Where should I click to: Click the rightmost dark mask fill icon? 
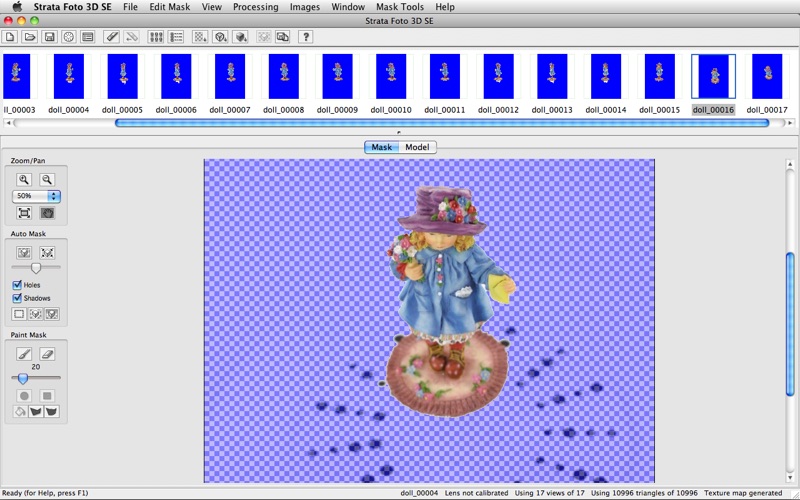pyautogui.click(x=52, y=411)
